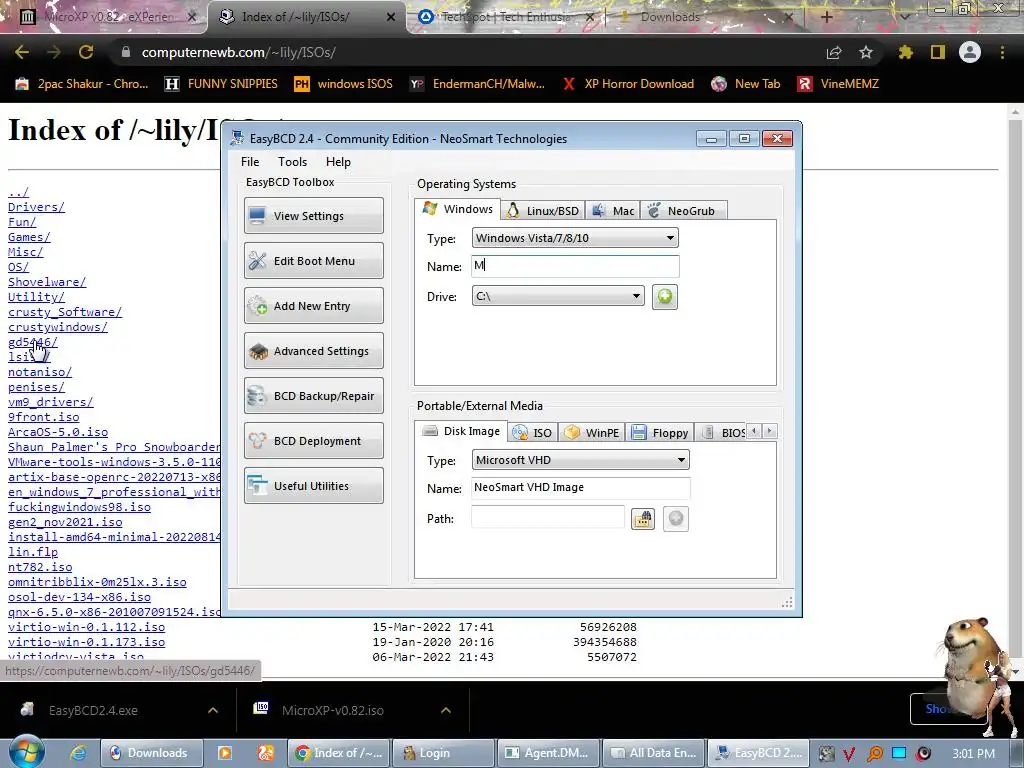Open the File menu in EasyBCD
The height and width of the screenshot is (768, 1024).
coord(249,162)
